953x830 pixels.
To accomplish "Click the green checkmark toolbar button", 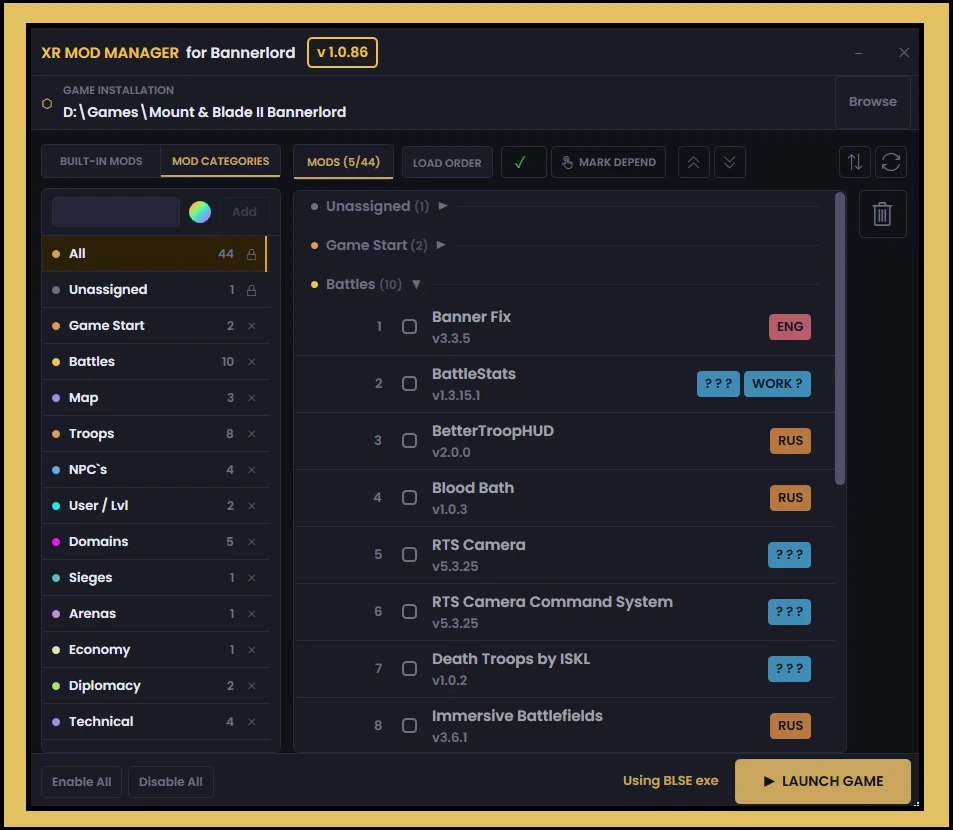I will [x=523, y=162].
